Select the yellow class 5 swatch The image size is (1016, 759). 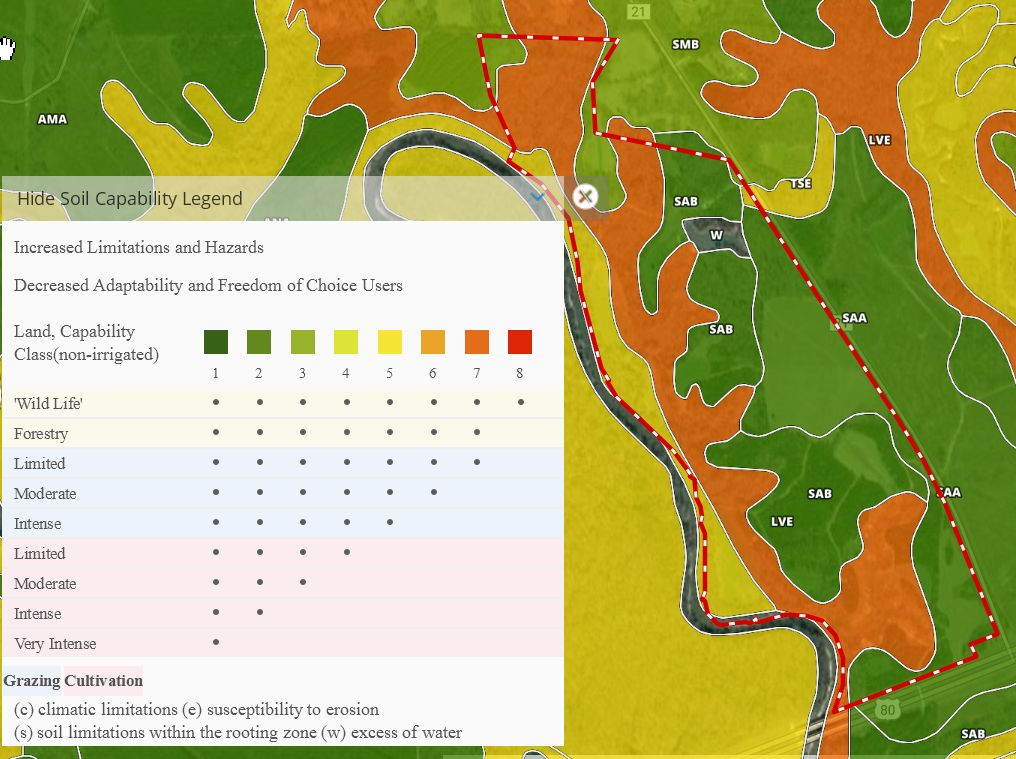389,342
